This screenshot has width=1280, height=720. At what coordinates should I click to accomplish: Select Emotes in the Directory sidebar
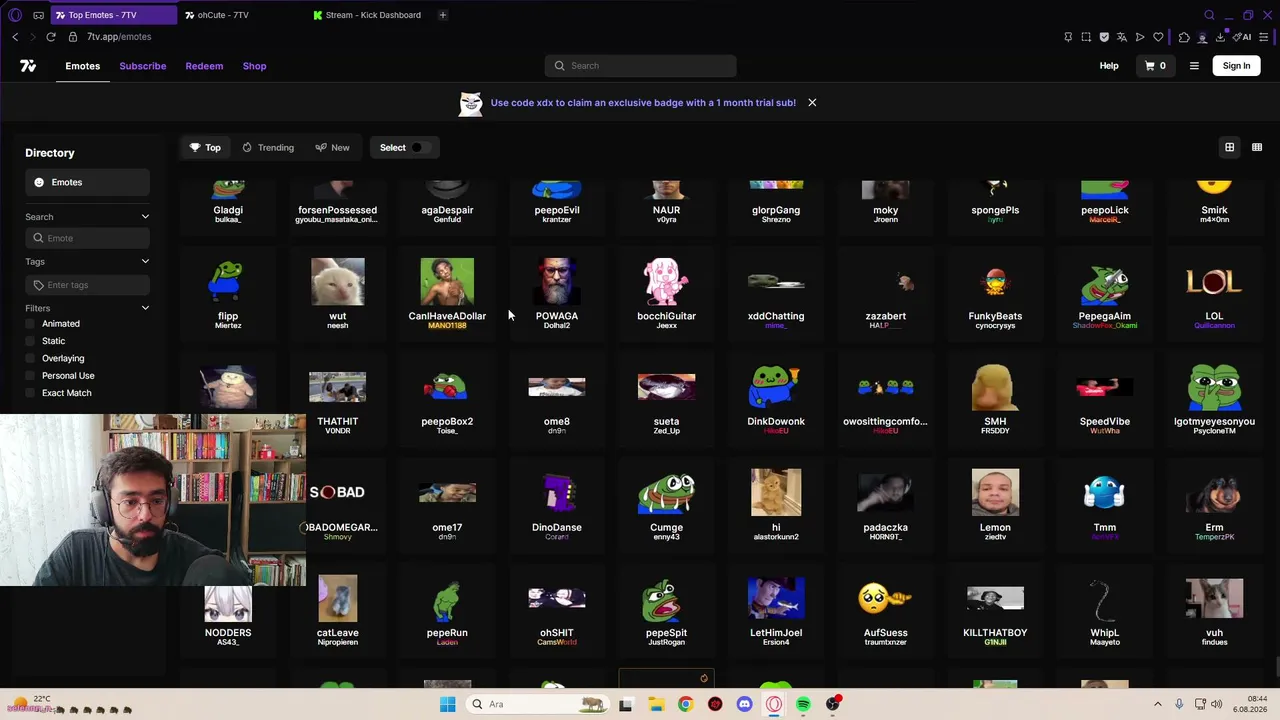(x=88, y=182)
